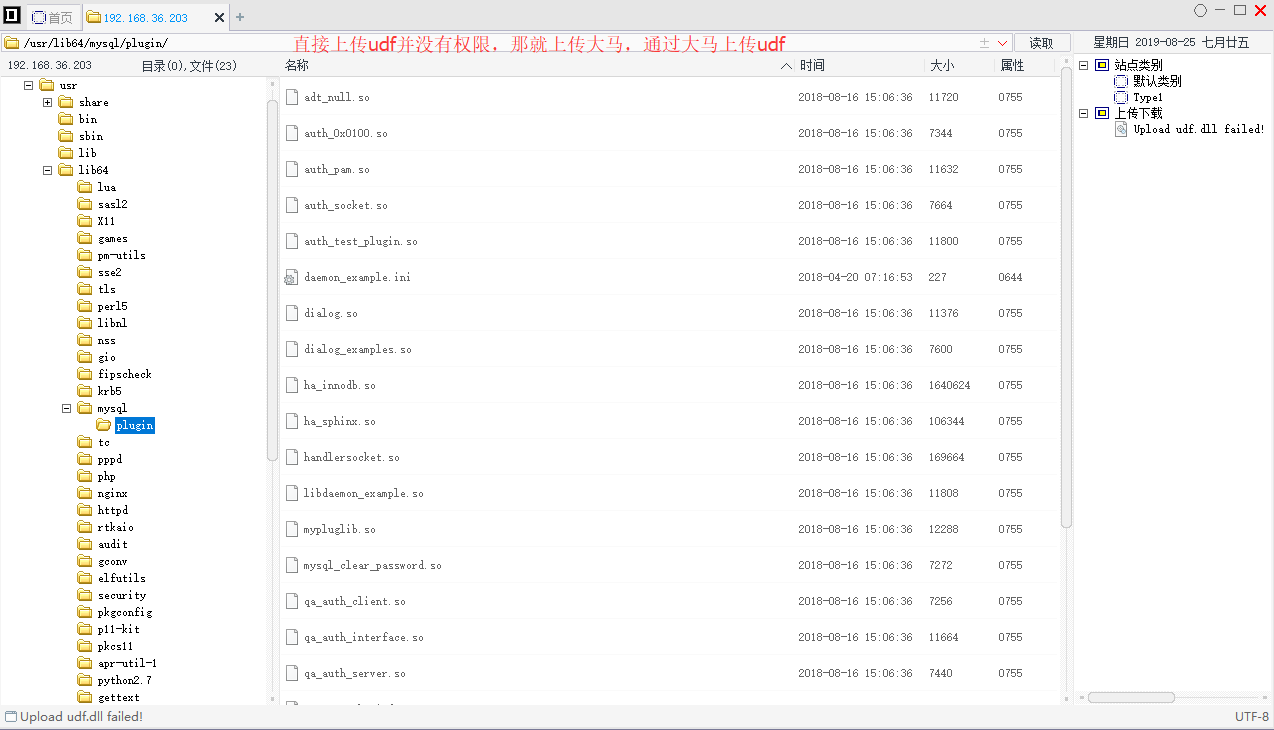
Task: Click the open folder icon beside 'plugin'
Action: tap(104, 425)
